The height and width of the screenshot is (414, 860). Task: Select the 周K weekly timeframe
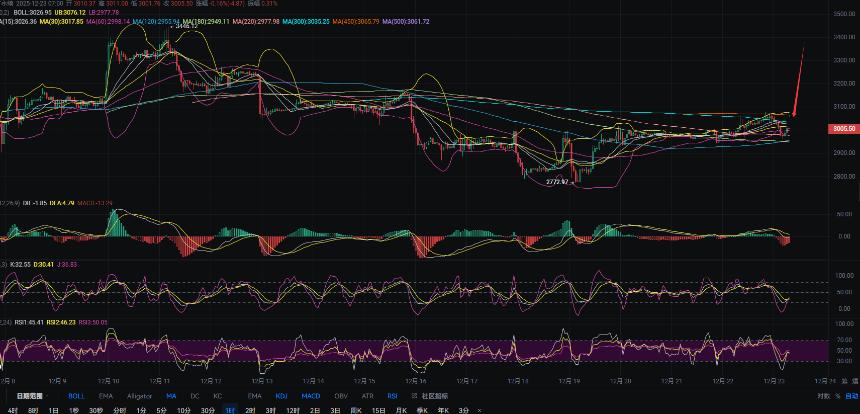point(357,410)
